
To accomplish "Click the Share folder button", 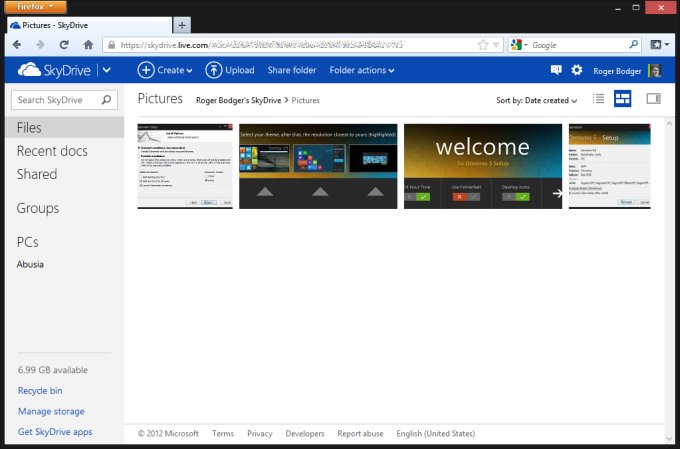I will coord(292,70).
